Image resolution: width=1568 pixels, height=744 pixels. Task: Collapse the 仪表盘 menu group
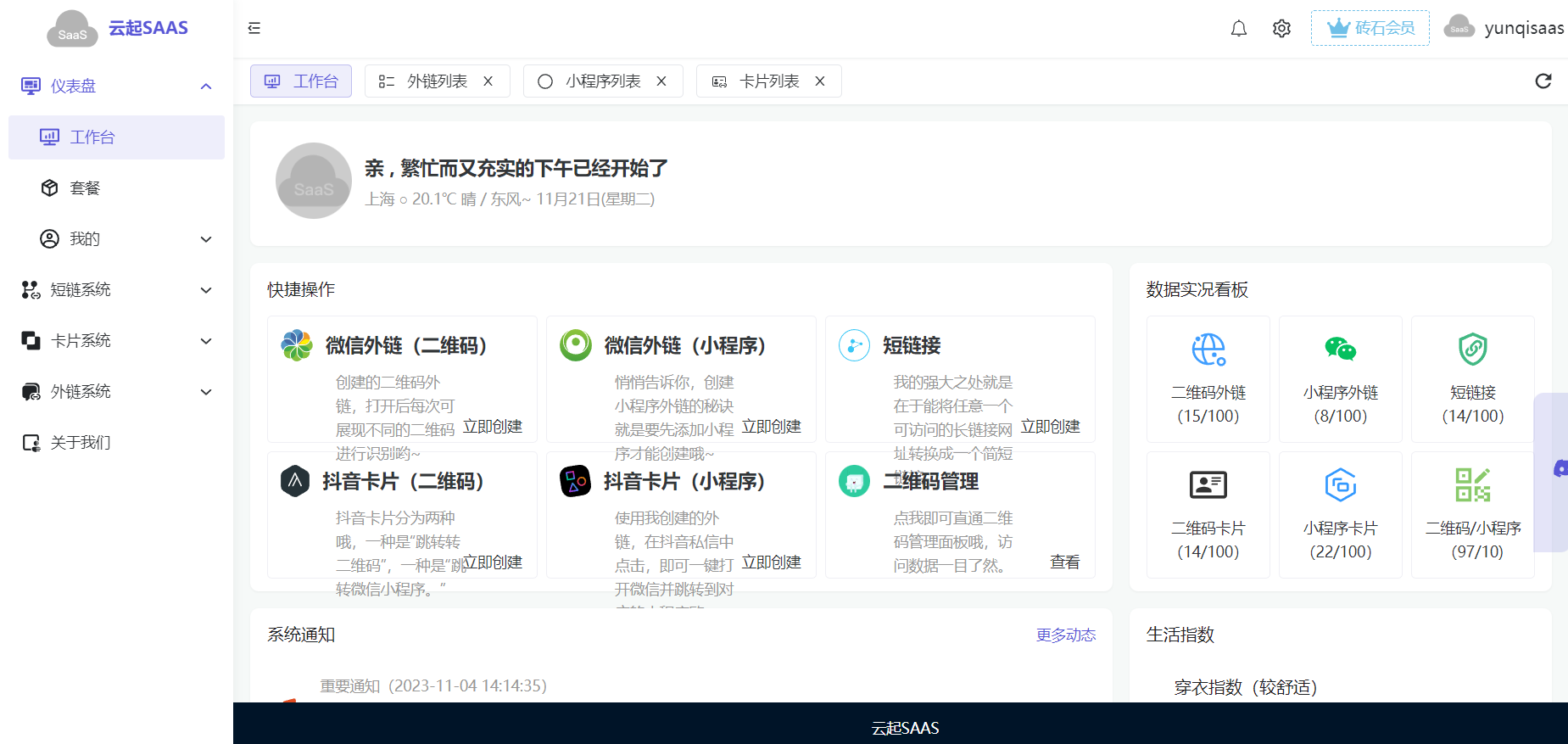coord(116,86)
